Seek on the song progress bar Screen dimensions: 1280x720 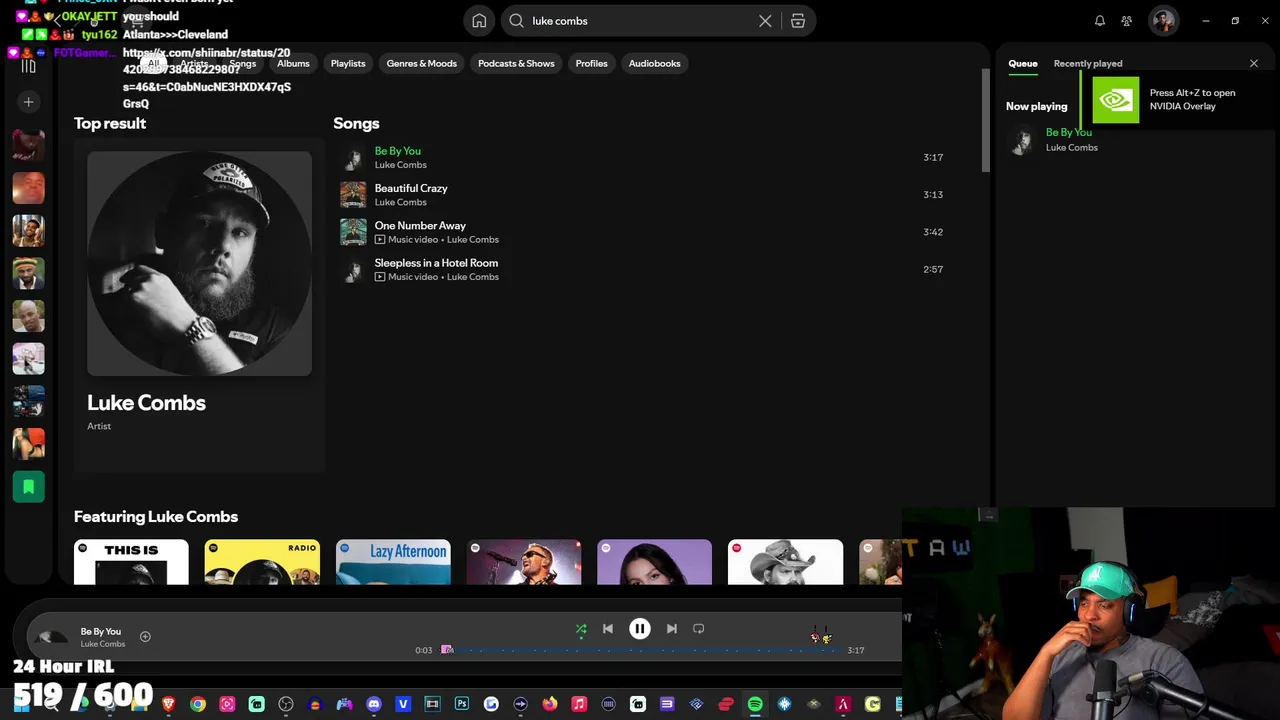pos(640,650)
